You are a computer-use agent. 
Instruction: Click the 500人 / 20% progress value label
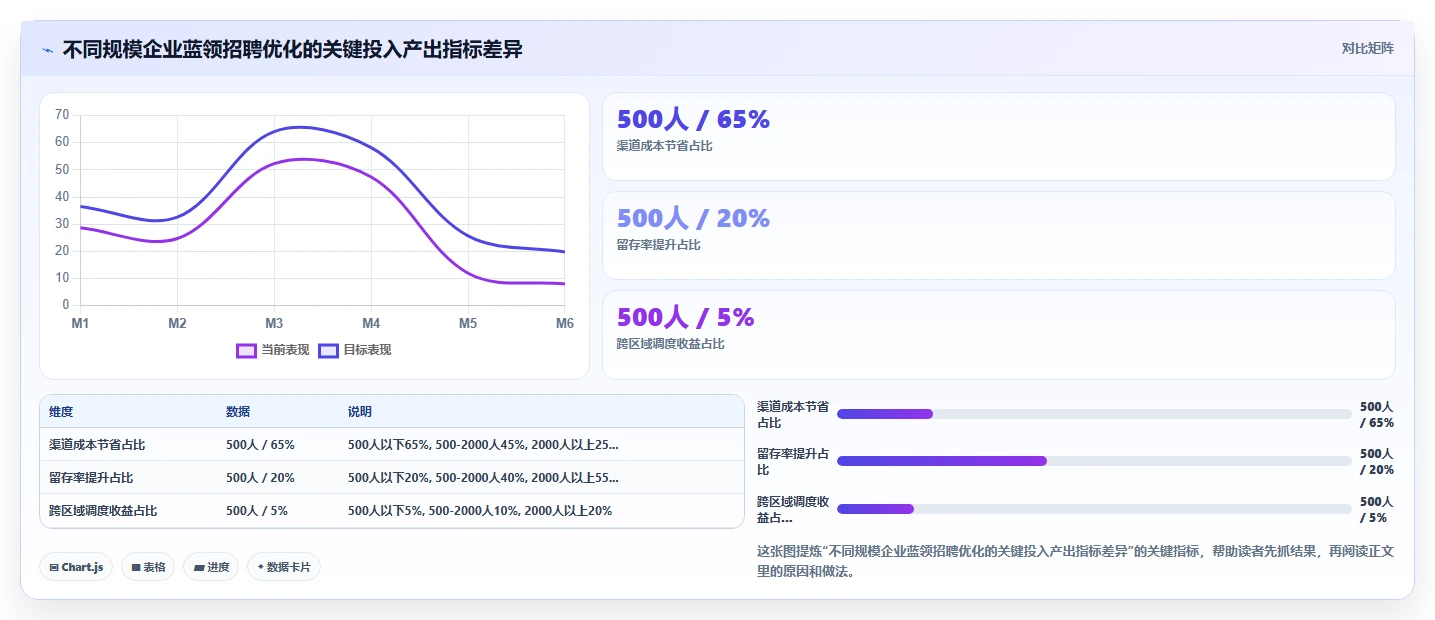(1377, 462)
